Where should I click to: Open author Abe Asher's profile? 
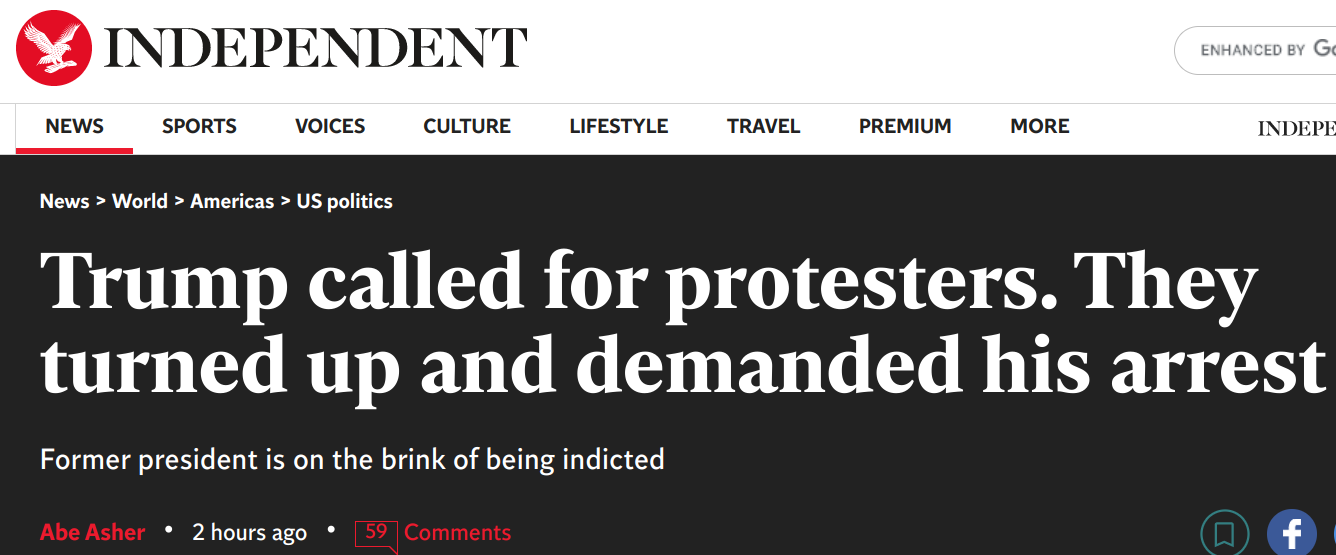click(93, 533)
